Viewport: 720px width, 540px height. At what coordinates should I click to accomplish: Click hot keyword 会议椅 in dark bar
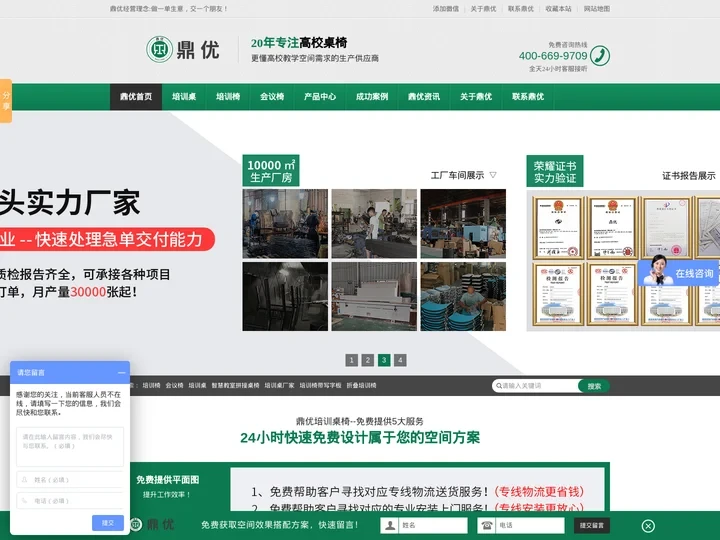174,385
